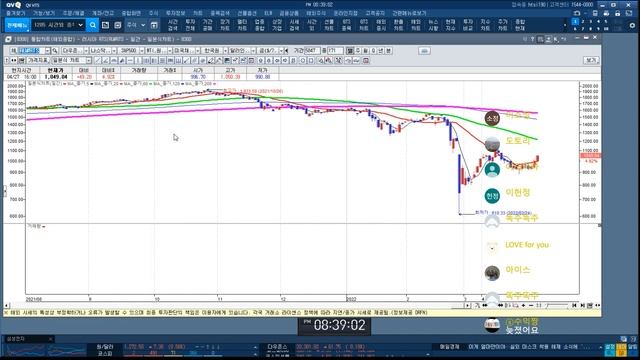Screen dimensions: 640x360
Task: Open the 다우존 index dropdown arrow
Action: tap(86, 51)
